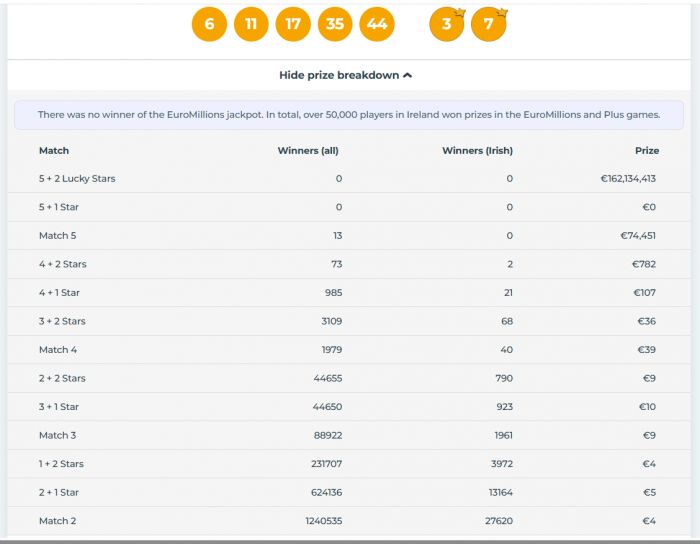Screen dimensions: 700x544
Task: Click the Winners (Irish) column header
Action: click(x=477, y=151)
